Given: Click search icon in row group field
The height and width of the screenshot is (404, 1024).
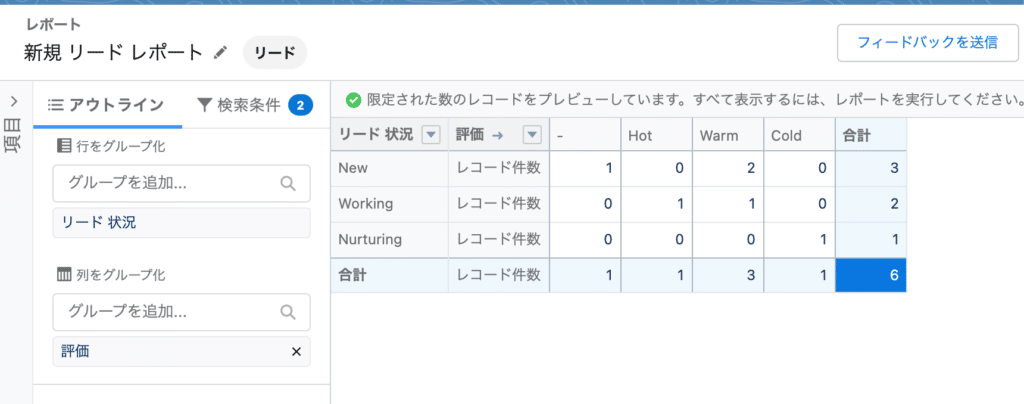Looking at the screenshot, I should coord(288,183).
